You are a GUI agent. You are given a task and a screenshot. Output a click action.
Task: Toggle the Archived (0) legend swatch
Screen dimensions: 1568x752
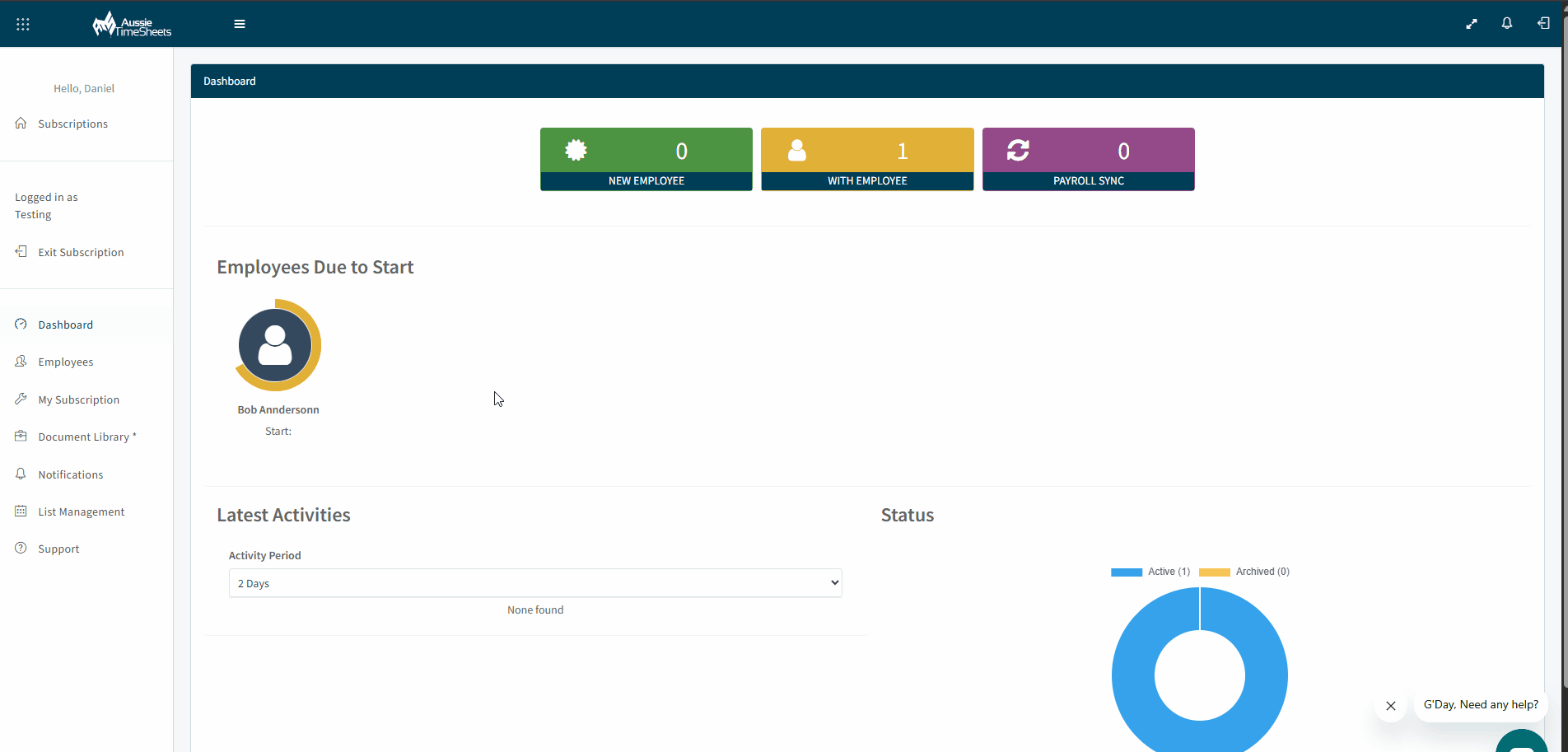pos(1215,572)
